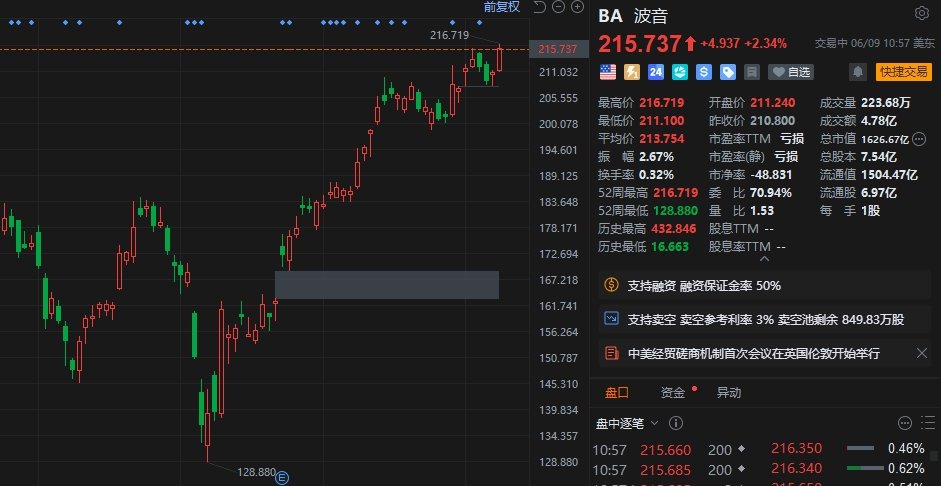This screenshot has width=941, height=486.
Task: Open the 支持融资 融资保证金率 50% row
Action: (765, 286)
